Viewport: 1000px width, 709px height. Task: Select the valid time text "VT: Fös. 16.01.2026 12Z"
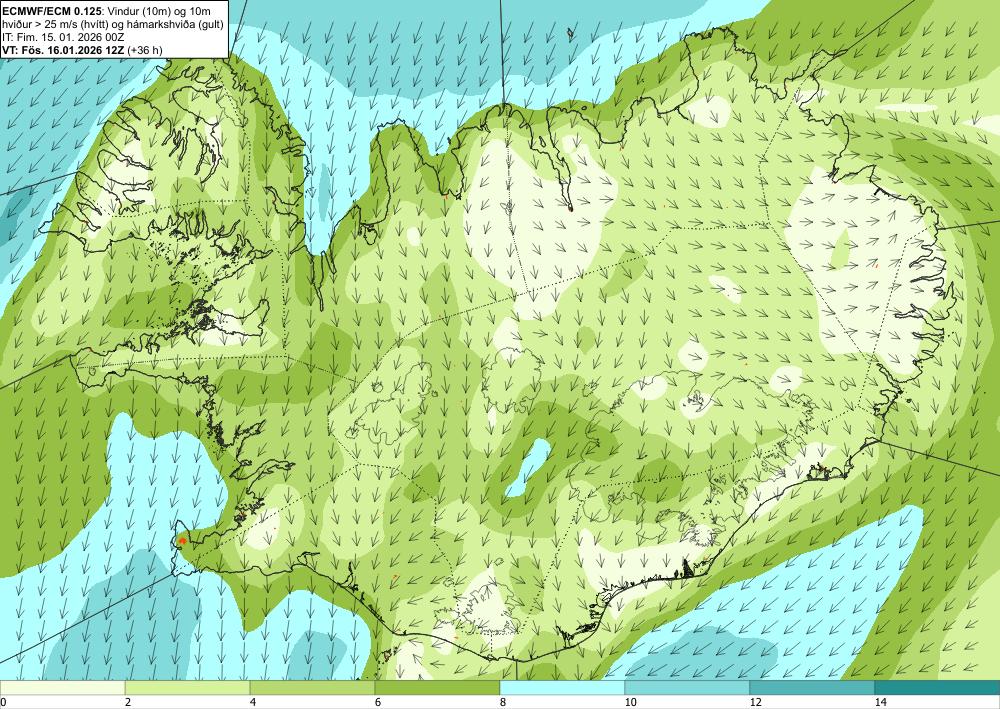[x=63, y=50]
